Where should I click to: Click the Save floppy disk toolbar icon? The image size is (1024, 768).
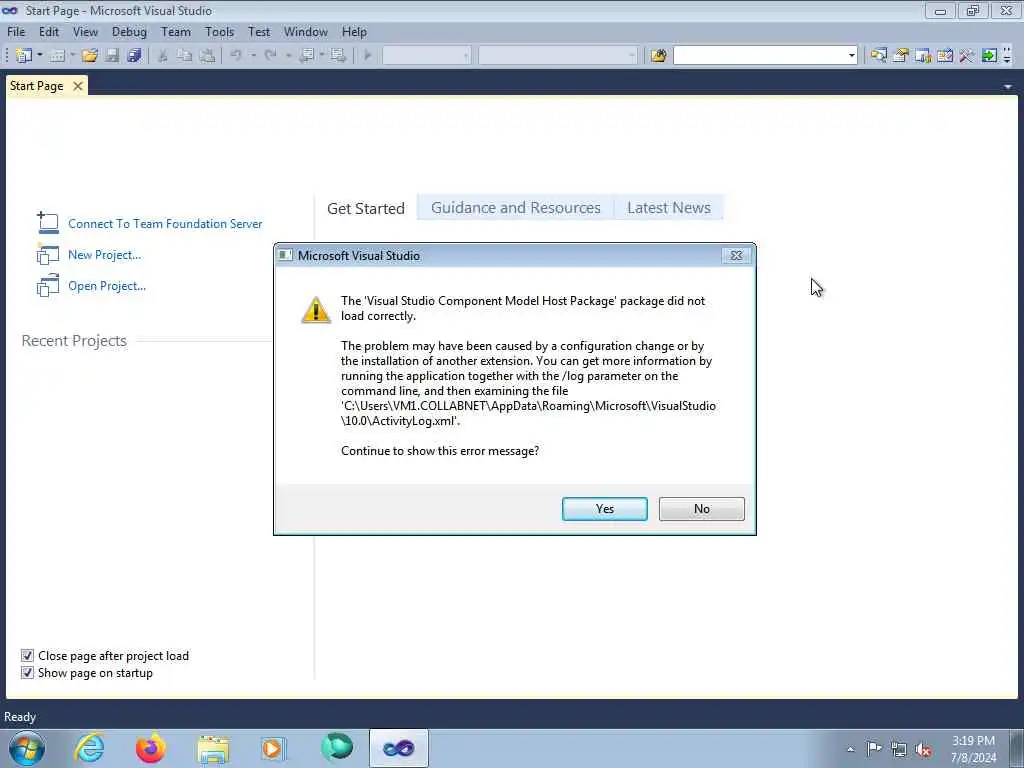pyautogui.click(x=112, y=56)
